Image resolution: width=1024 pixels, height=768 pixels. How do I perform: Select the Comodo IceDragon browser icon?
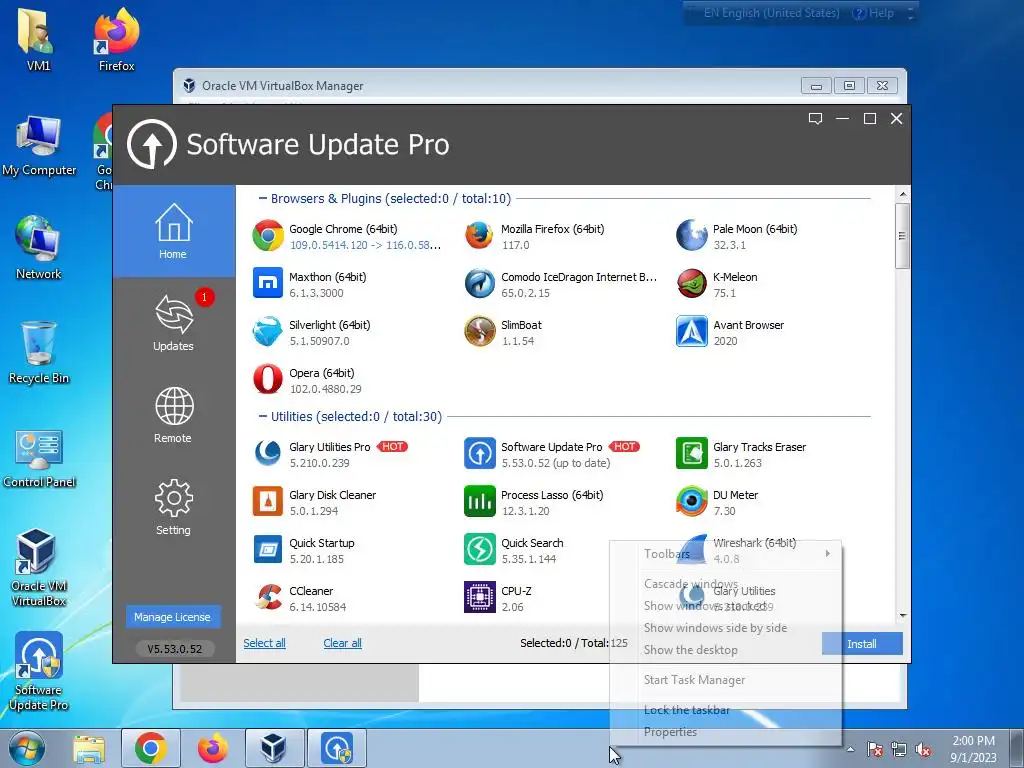pyautogui.click(x=479, y=283)
